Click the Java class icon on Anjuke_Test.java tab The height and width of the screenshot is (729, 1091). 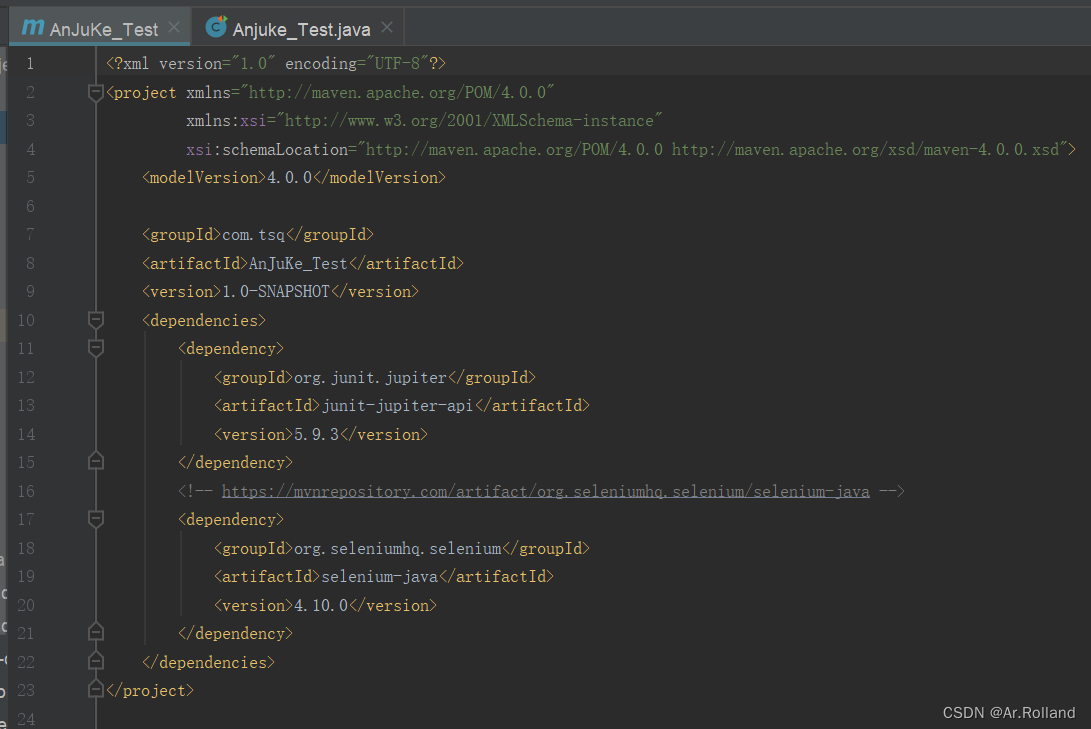tap(216, 28)
